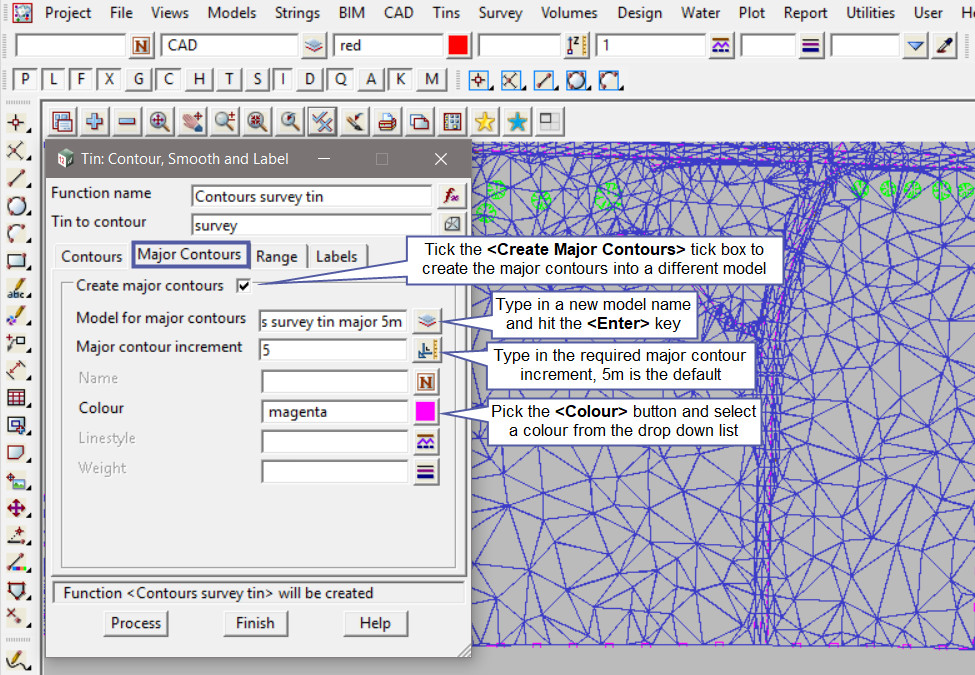Screen dimensions: 975x675
Task: Click the Finish button
Action: 255,623
